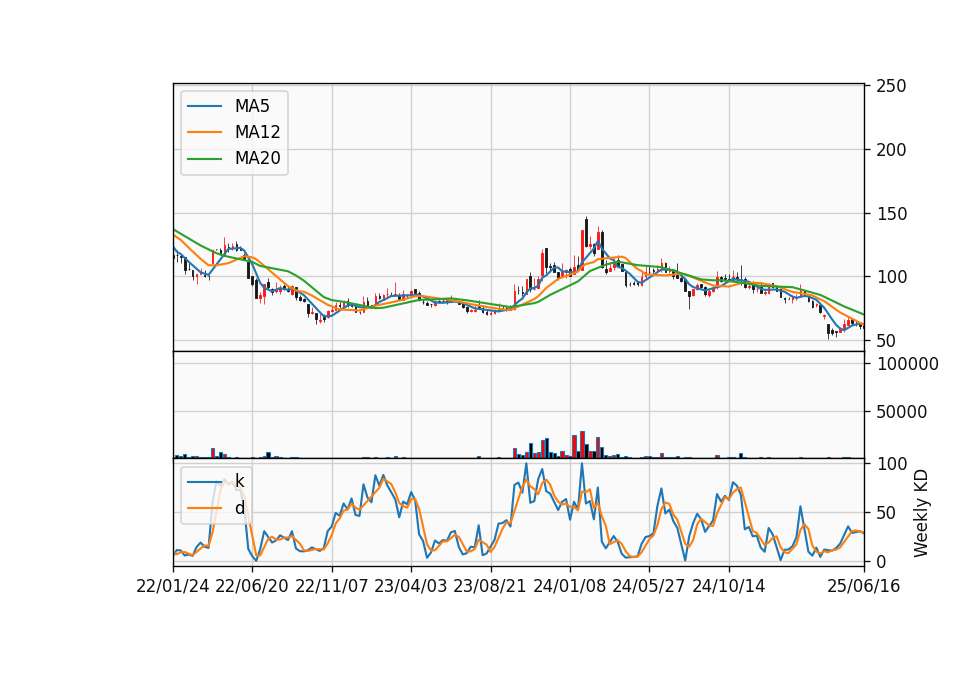Click the k legend label in KD panel
Screen dimensions: 960x690
(239, 481)
